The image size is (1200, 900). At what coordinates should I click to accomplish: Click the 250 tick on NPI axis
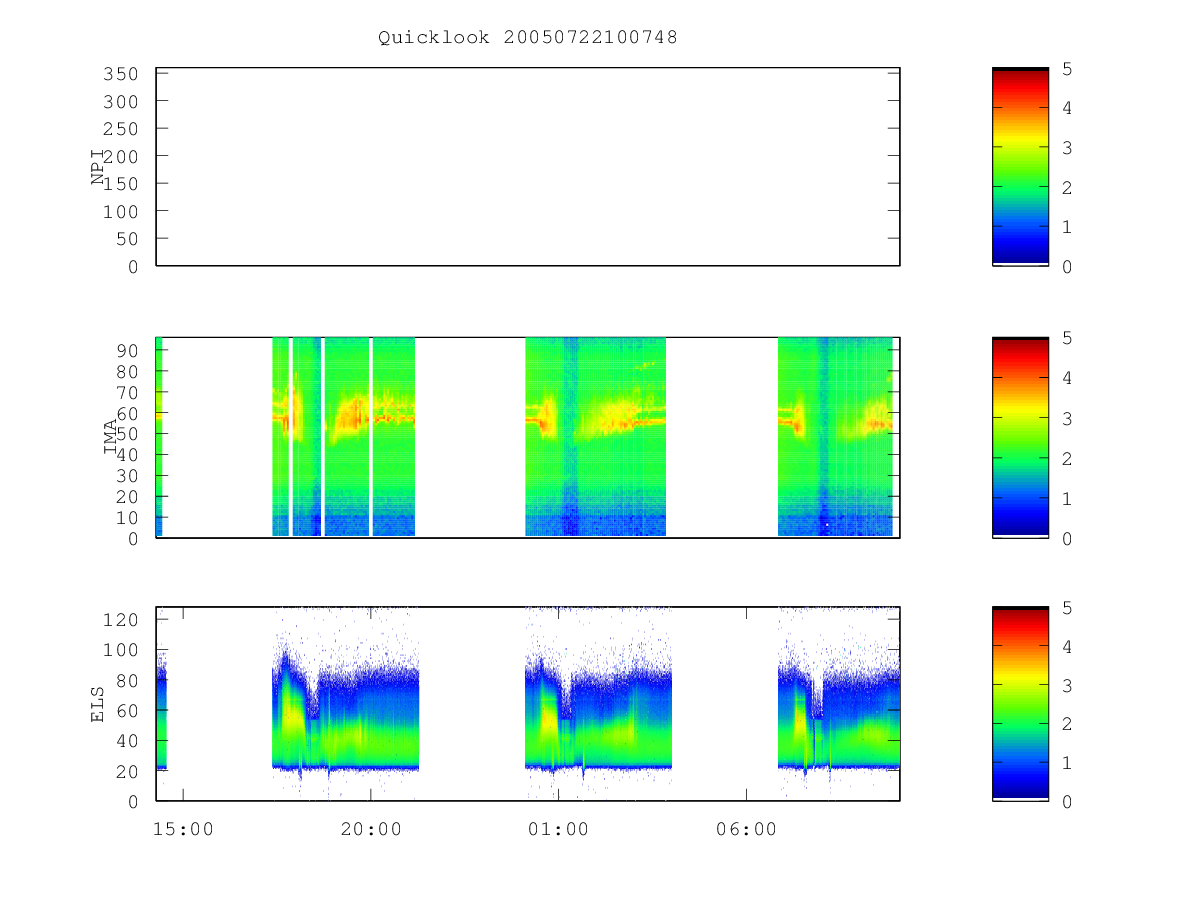point(119,129)
